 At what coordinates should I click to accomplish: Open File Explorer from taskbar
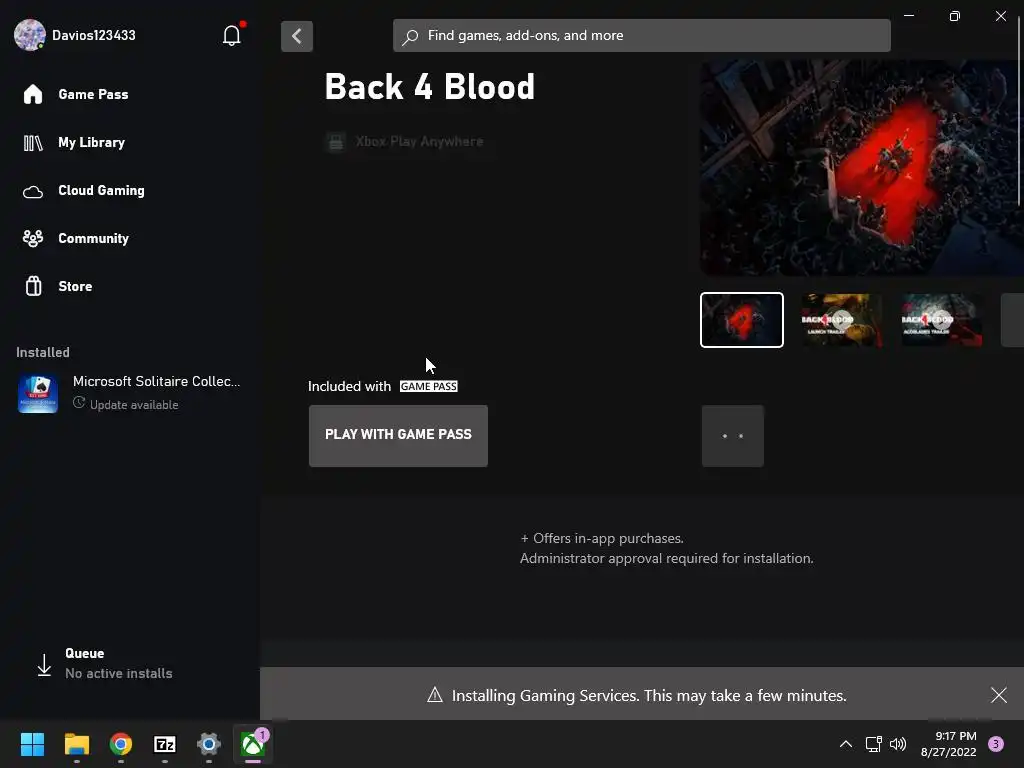(x=76, y=744)
